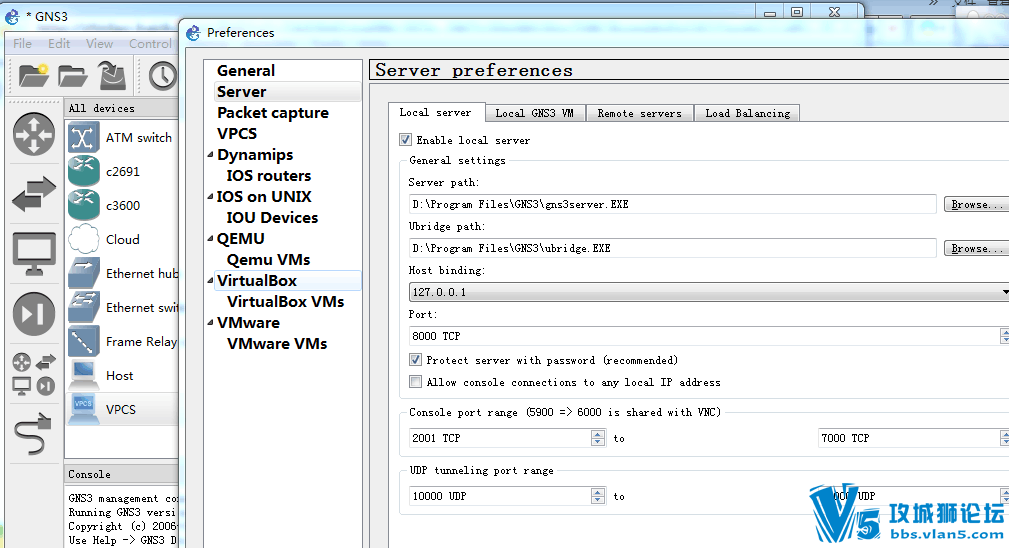Open the Edit menu in GNS3

coord(59,43)
